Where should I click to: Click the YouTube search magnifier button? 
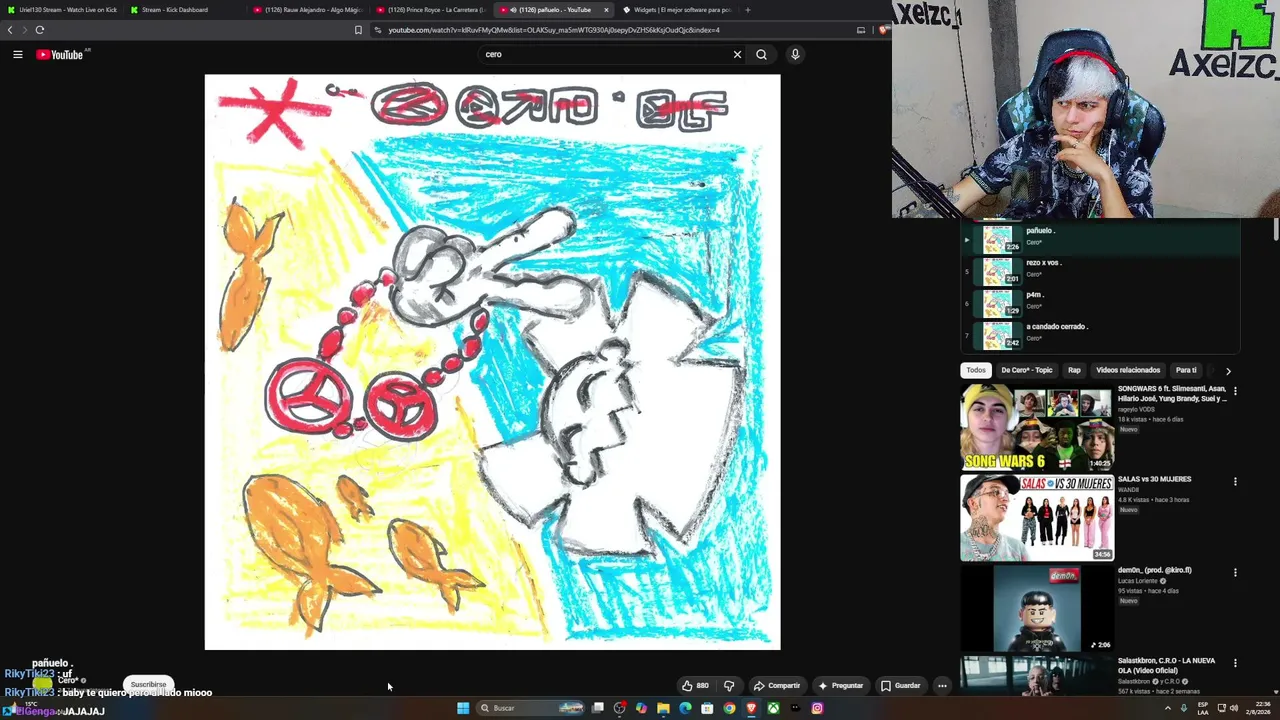tap(761, 54)
